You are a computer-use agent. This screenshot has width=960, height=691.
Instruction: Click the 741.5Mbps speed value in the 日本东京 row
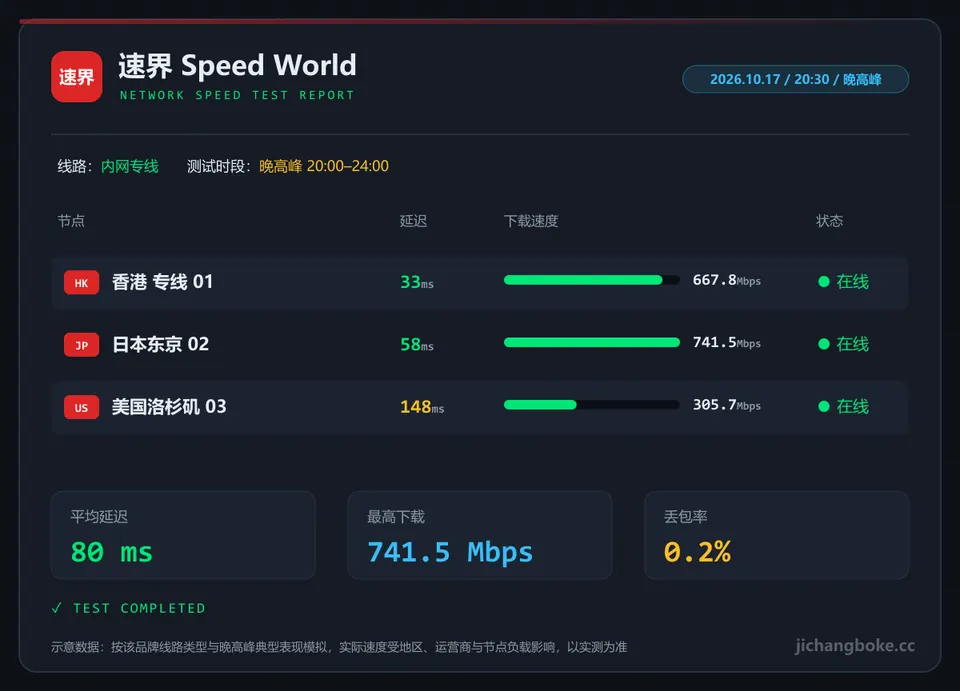[727, 343]
